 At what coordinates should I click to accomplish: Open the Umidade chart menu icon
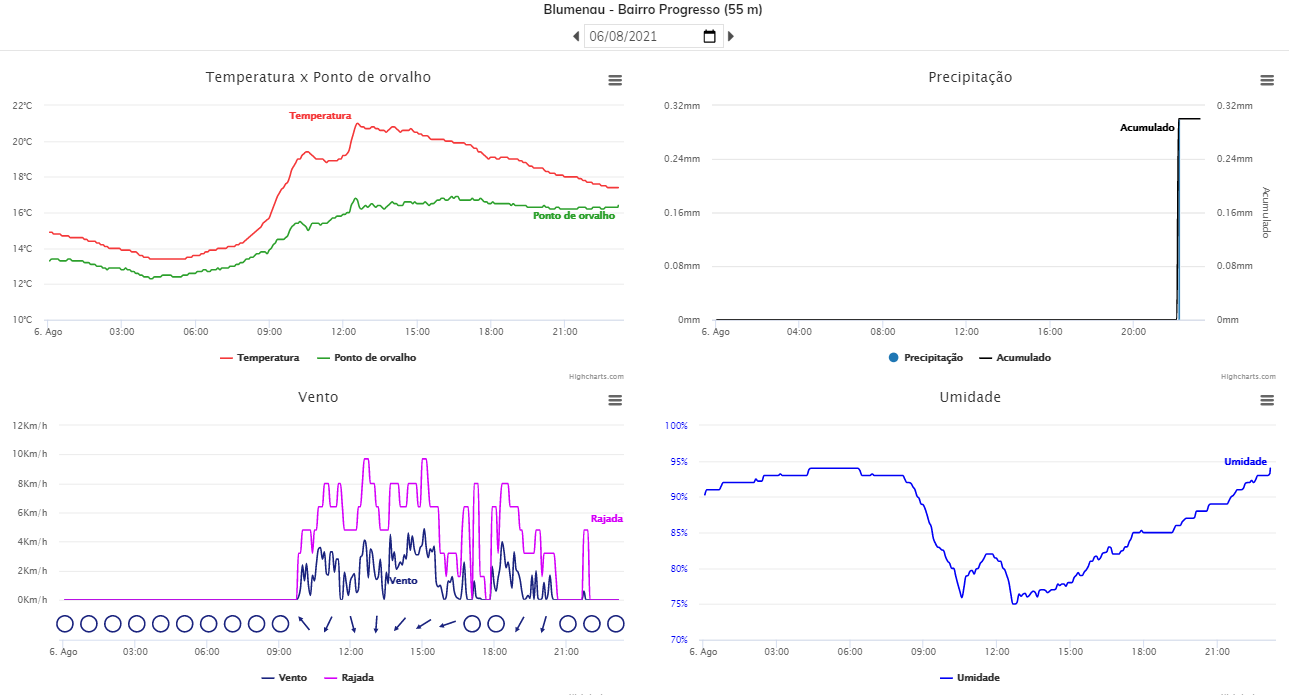click(1267, 400)
